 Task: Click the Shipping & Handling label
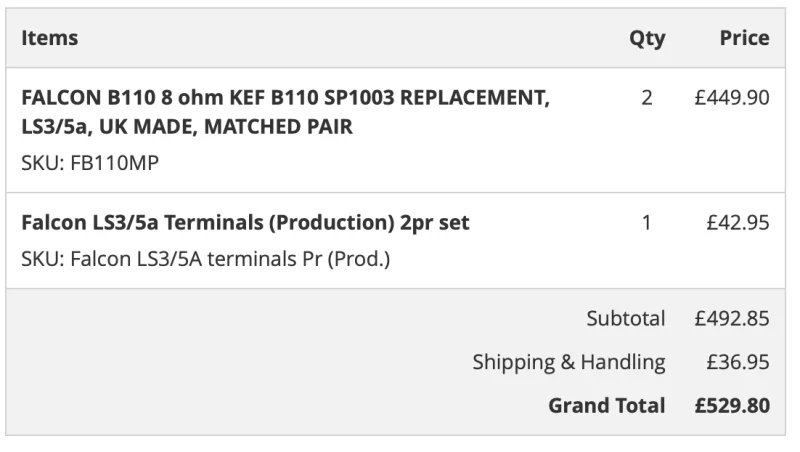click(568, 362)
